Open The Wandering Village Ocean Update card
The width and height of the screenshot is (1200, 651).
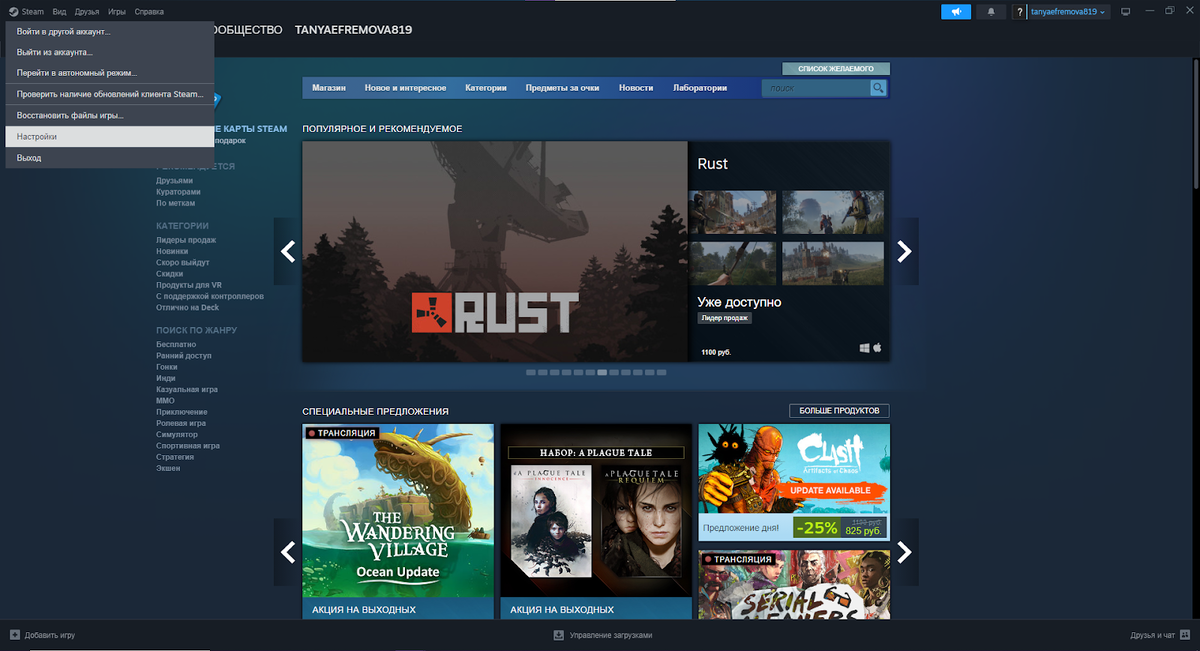pos(398,522)
